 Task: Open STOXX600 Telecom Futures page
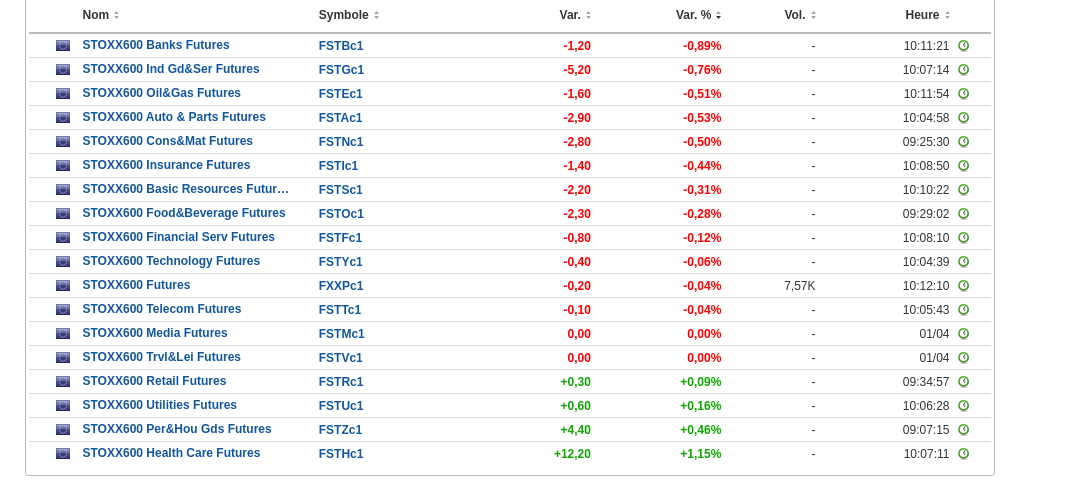(162, 309)
